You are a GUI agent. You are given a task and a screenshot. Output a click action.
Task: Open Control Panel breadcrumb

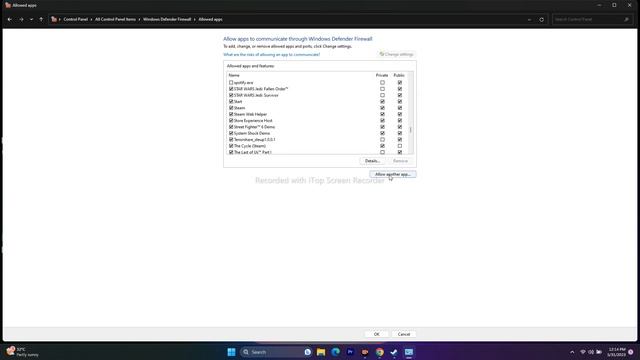coord(76,19)
